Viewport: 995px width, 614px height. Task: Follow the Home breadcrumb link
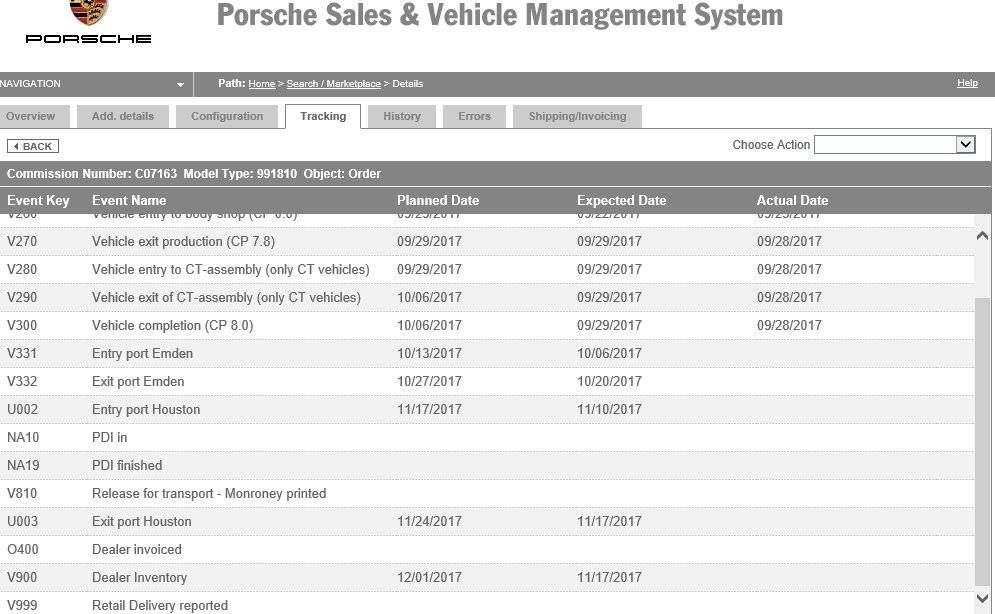(261, 84)
